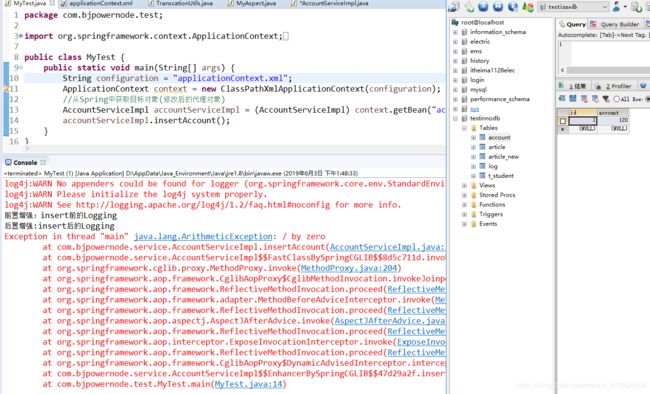This screenshot has height=394, width=650.
Task: Click the fourth result toolbar icon
Action: tap(595, 98)
